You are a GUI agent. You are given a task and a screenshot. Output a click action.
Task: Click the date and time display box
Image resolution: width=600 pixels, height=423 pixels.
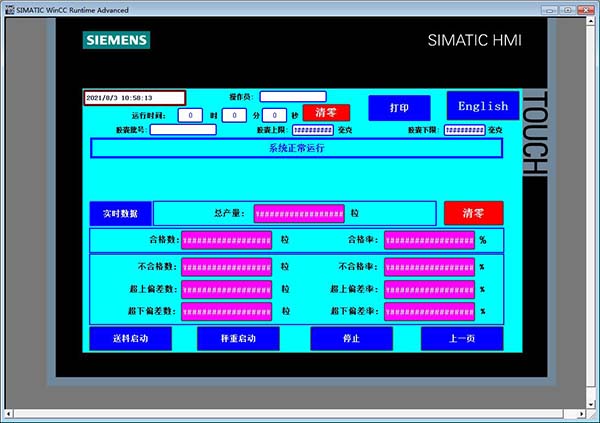tap(134, 98)
